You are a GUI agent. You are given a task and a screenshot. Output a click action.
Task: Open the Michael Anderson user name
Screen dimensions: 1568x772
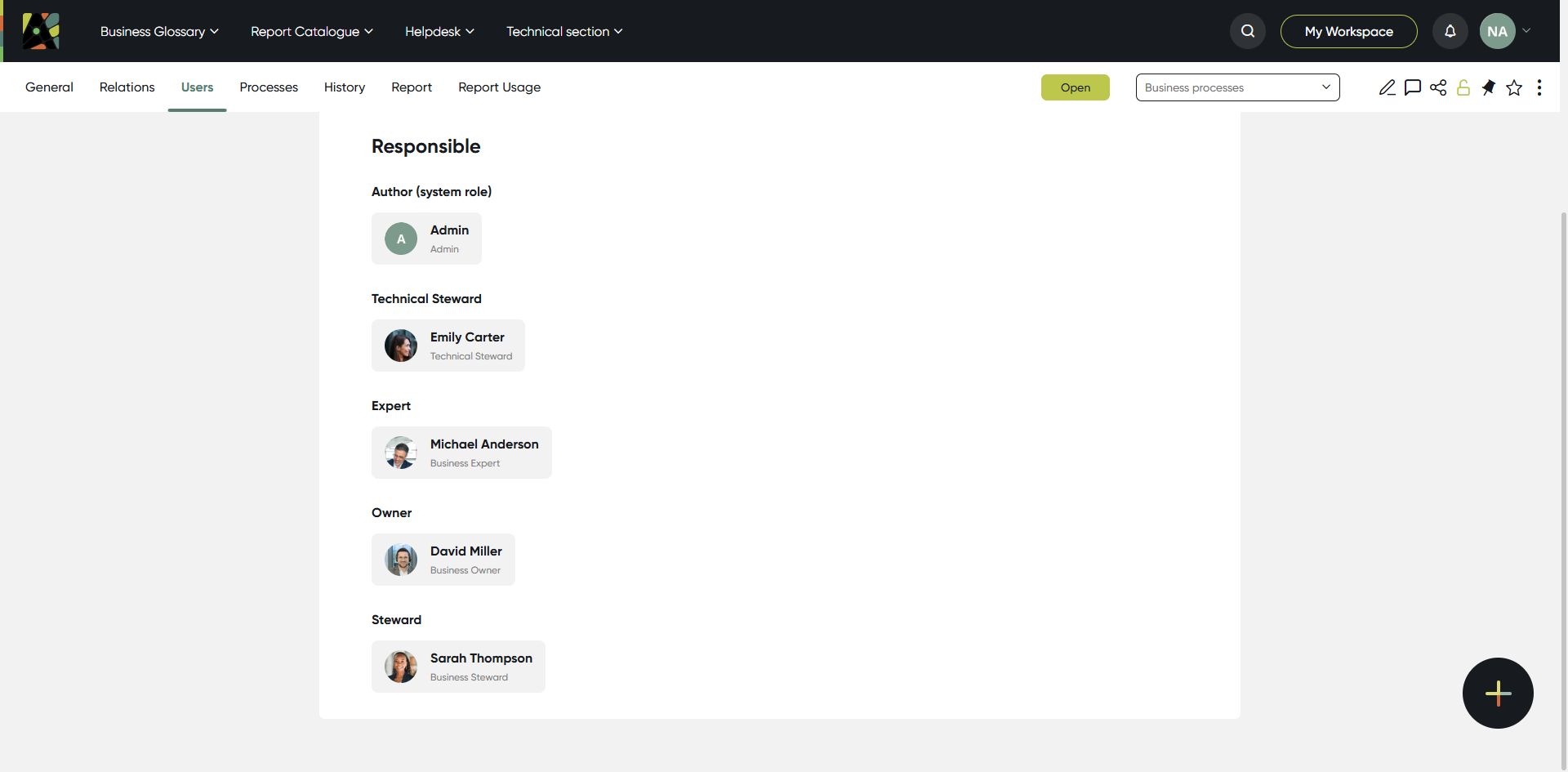[x=484, y=444]
